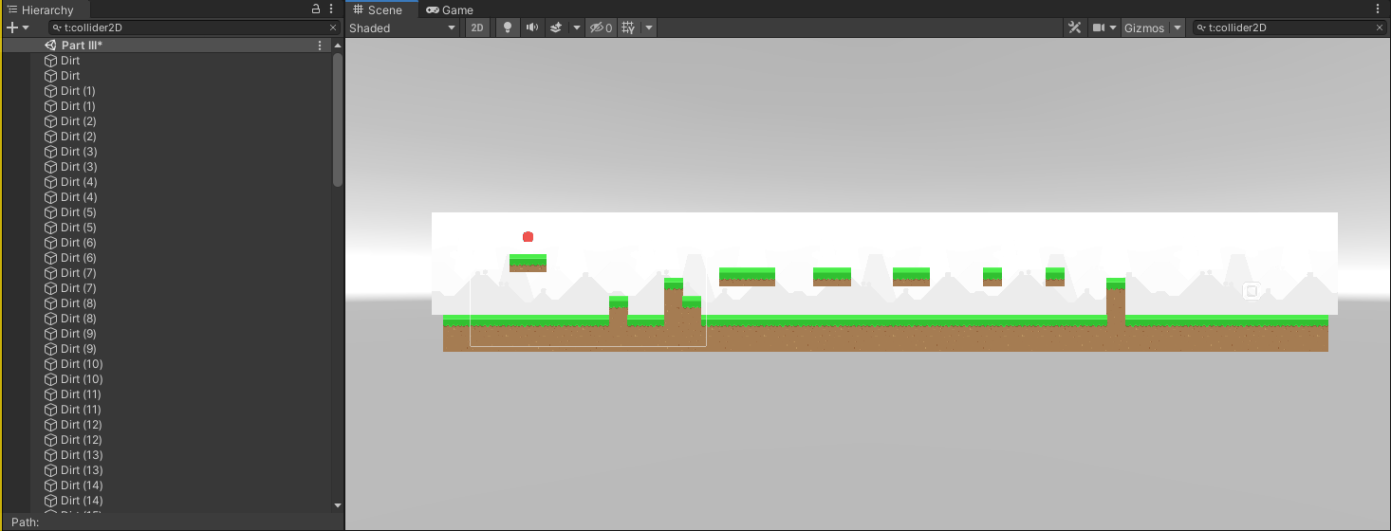The image size is (1391, 531).
Task: Click the Gizmos button
Action: tap(1144, 28)
